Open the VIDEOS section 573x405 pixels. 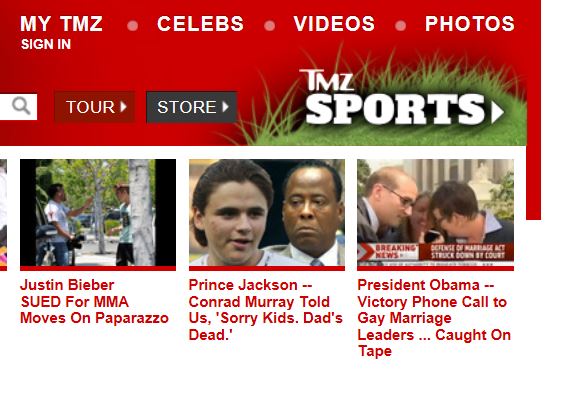pyautogui.click(x=334, y=24)
